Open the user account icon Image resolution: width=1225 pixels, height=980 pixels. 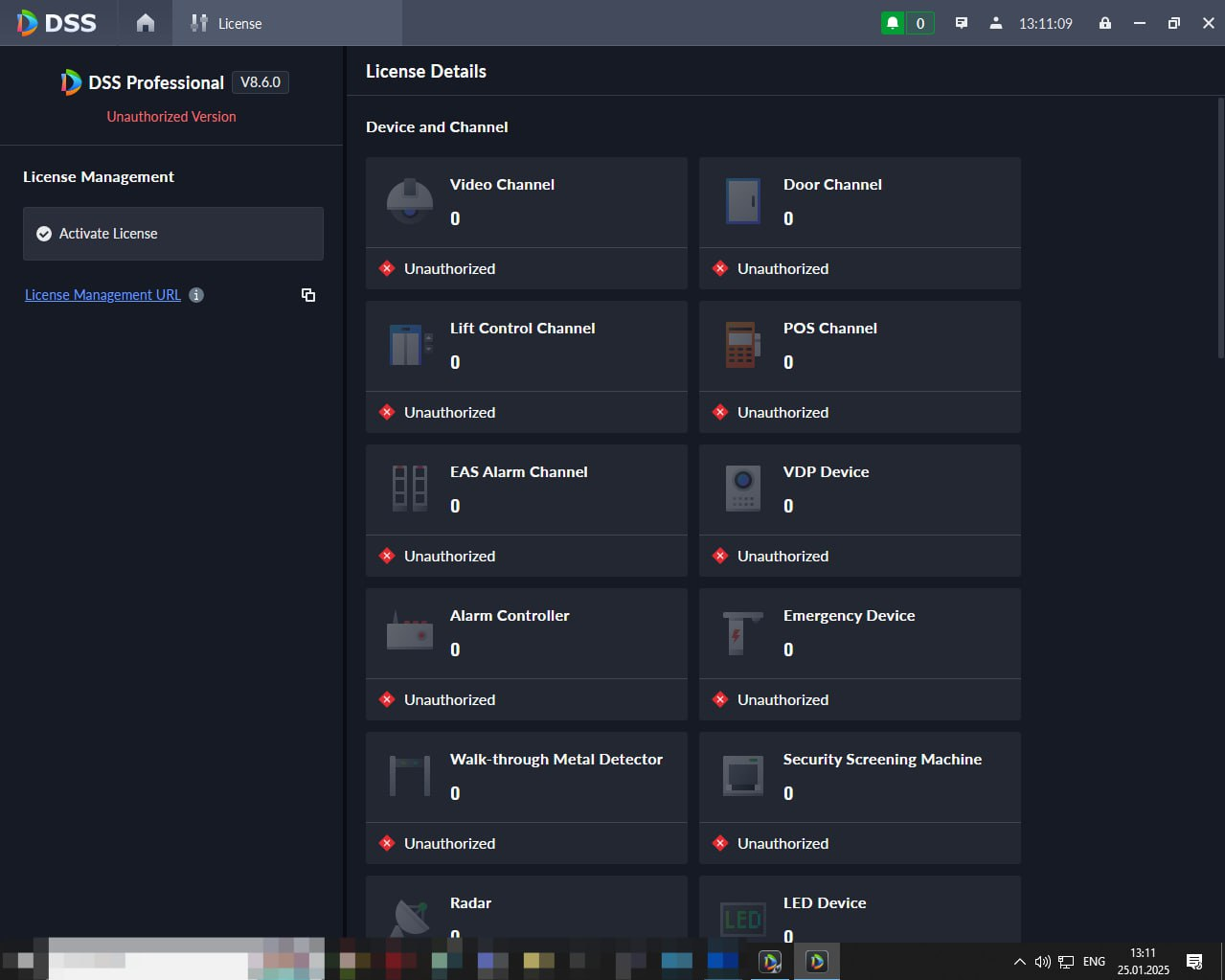click(x=996, y=23)
